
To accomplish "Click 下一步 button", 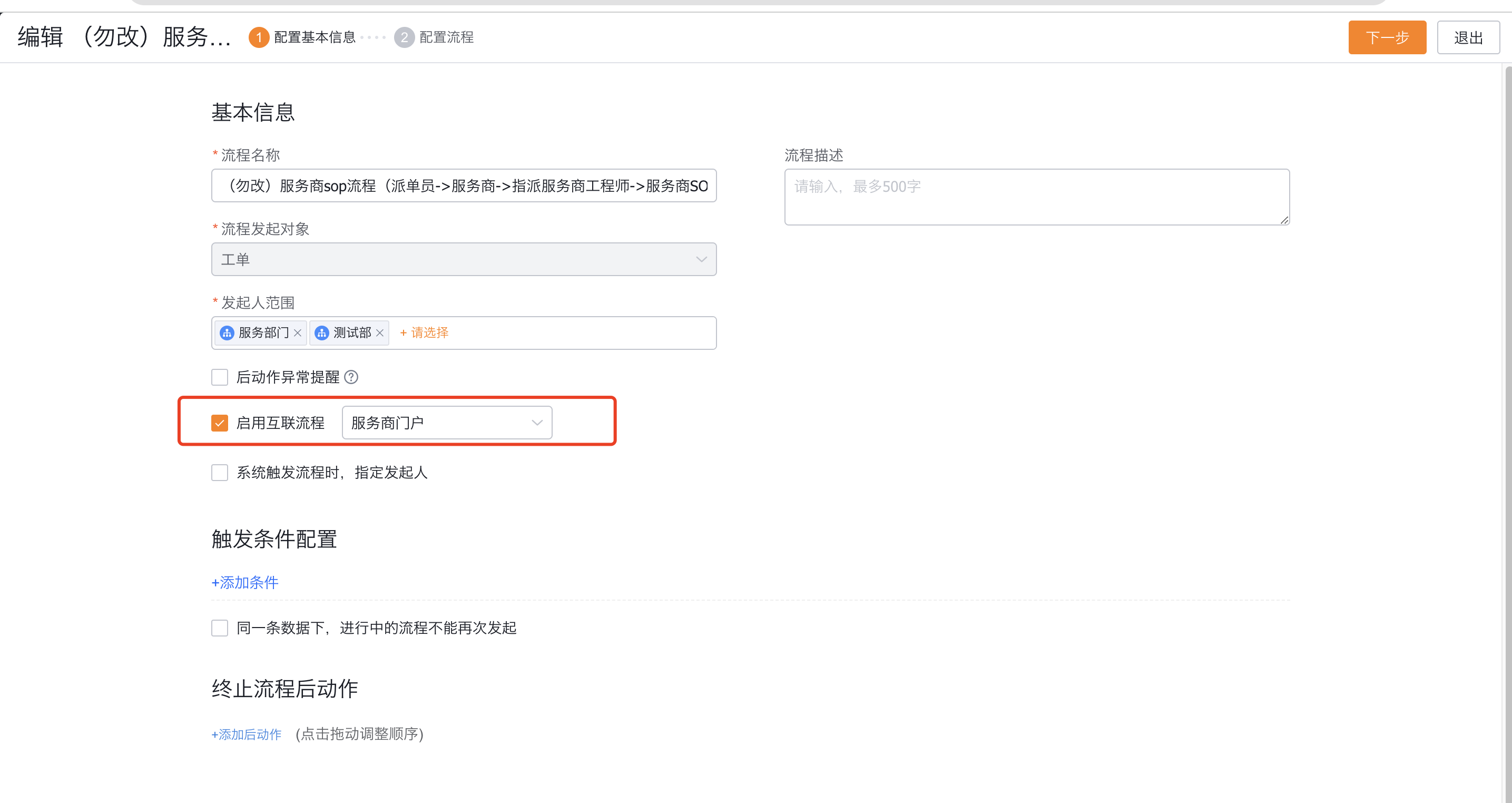I will click(1387, 37).
